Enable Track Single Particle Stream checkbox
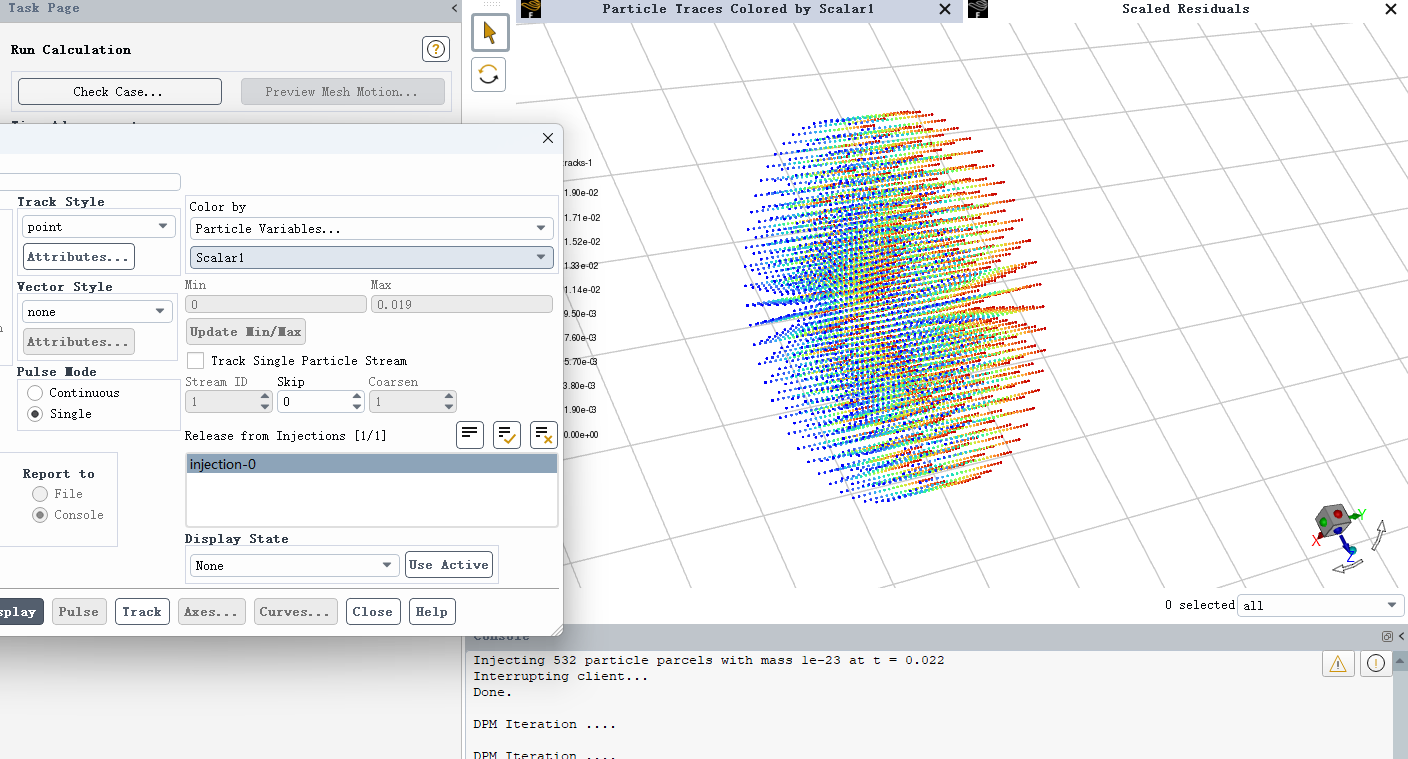The width and height of the screenshot is (1408, 759). [x=196, y=361]
